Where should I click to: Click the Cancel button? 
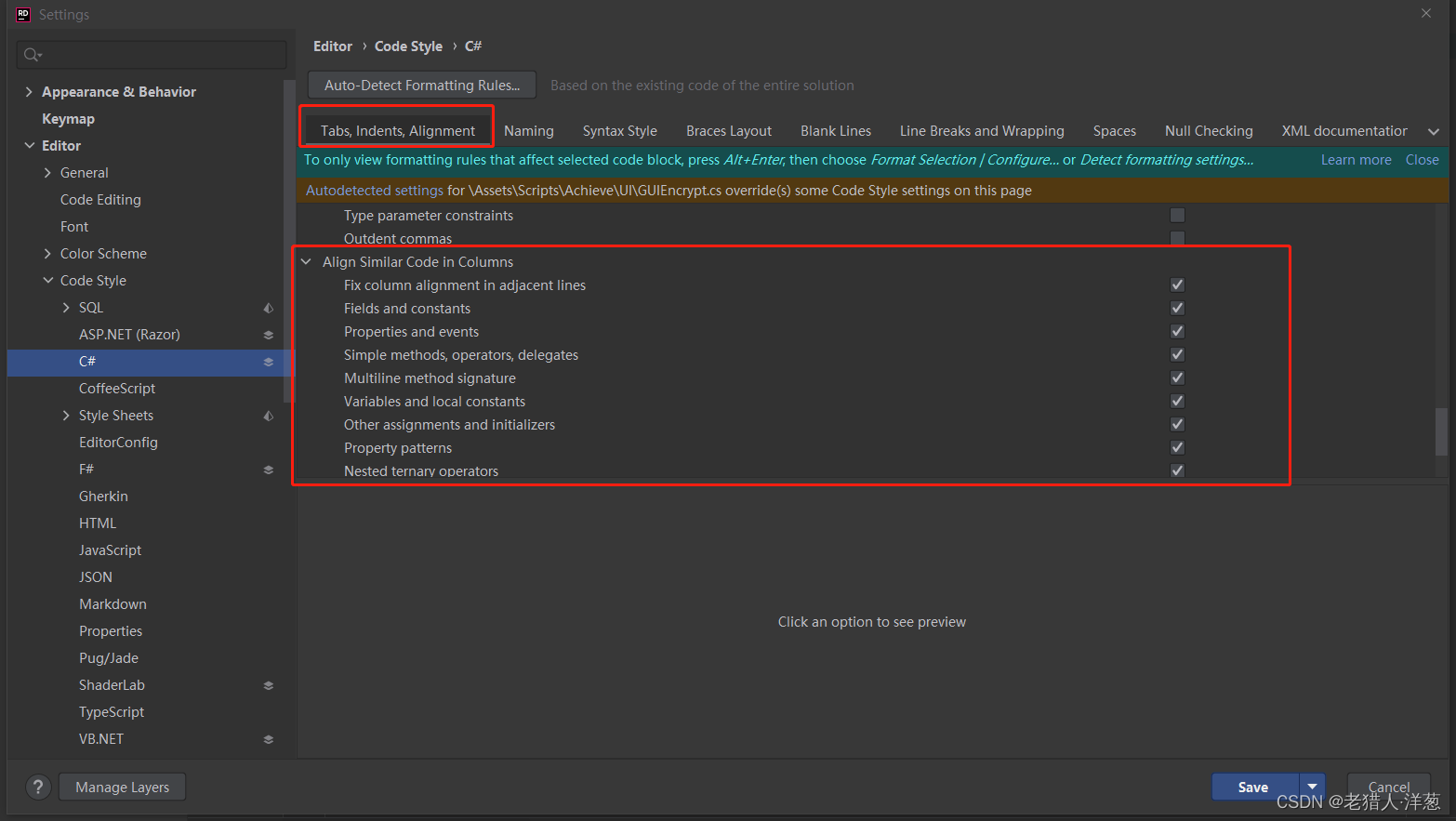(x=1389, y=788)
